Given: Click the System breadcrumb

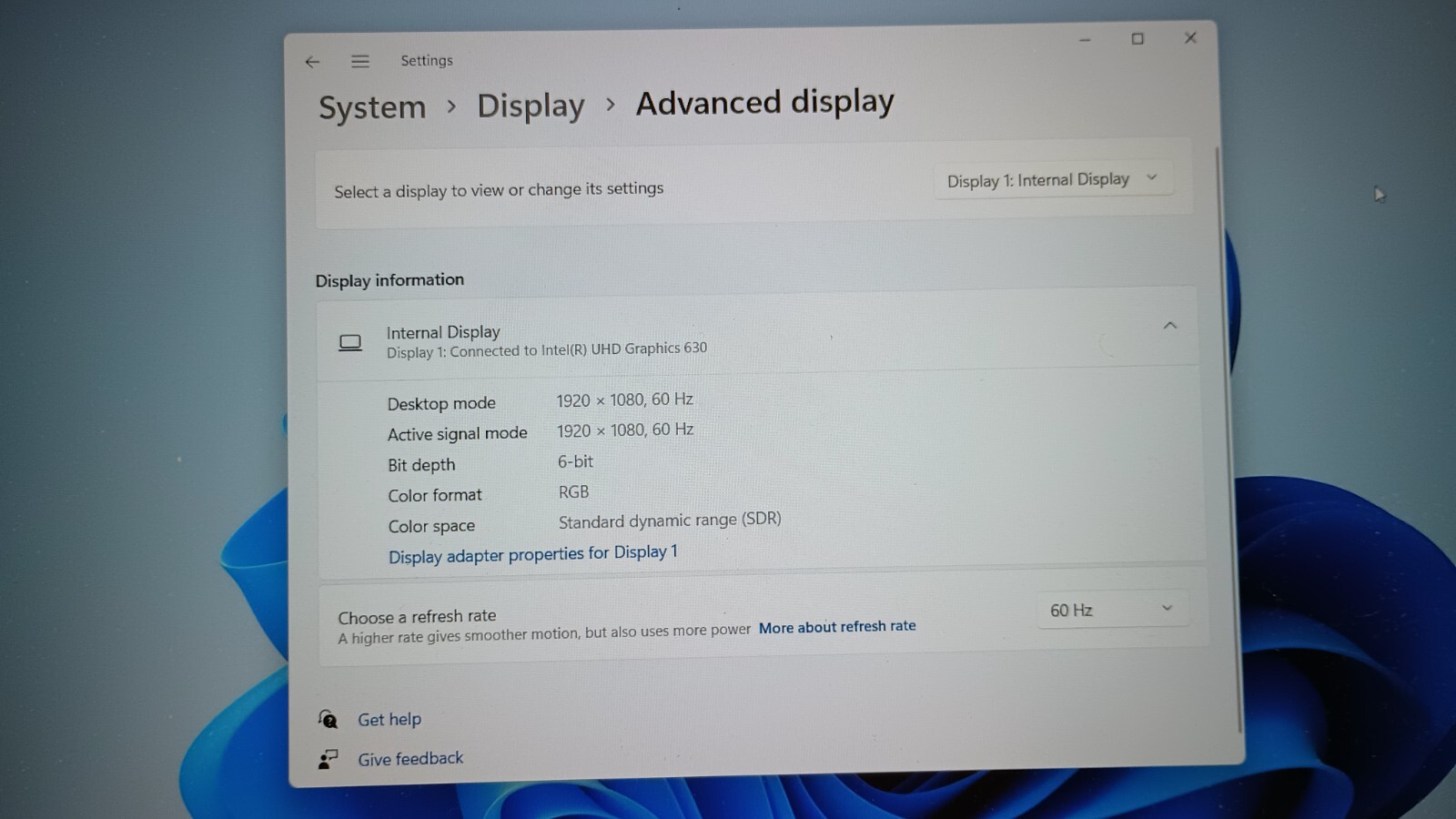Looking at the screenshot, I should [x=372, y=107].
